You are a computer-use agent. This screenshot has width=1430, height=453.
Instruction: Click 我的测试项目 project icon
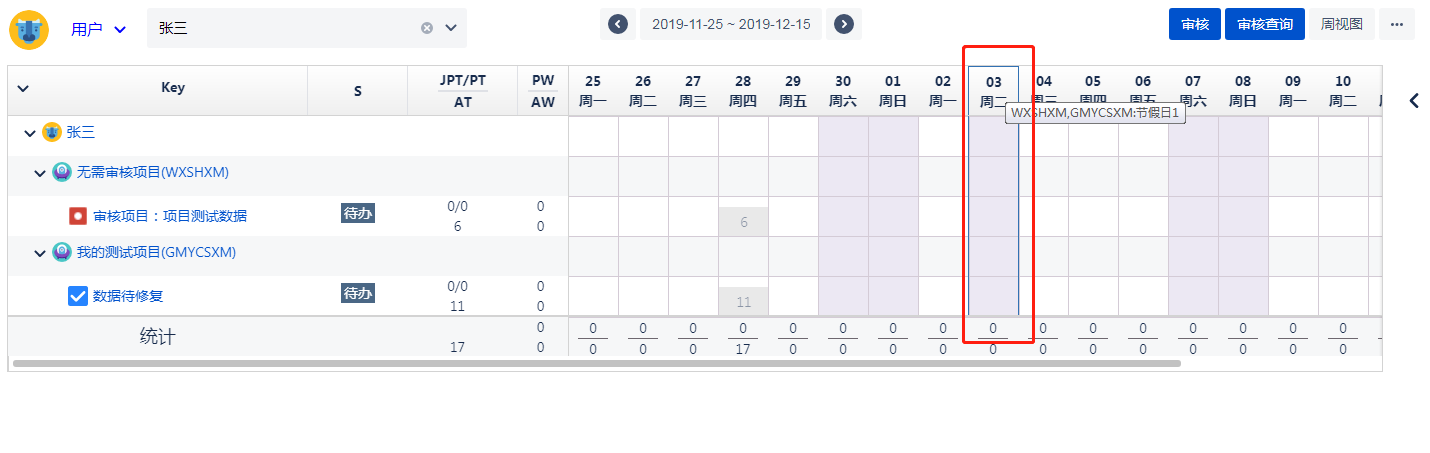point(62,252)
